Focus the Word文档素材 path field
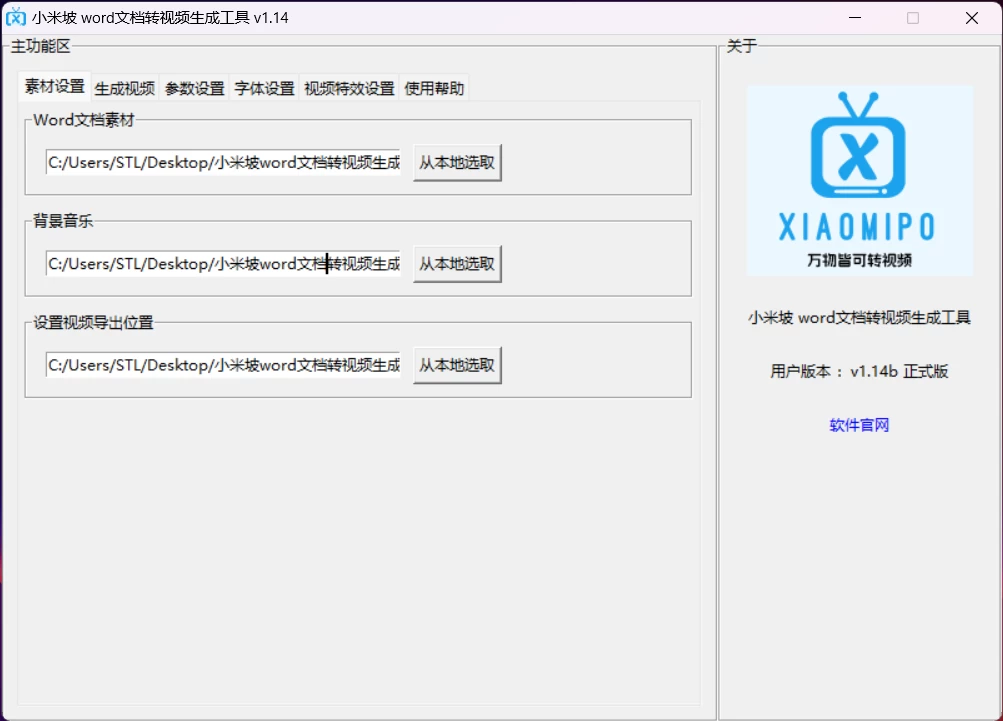The height and width of the screenshot is (721, 1003). tap(223, 162)
